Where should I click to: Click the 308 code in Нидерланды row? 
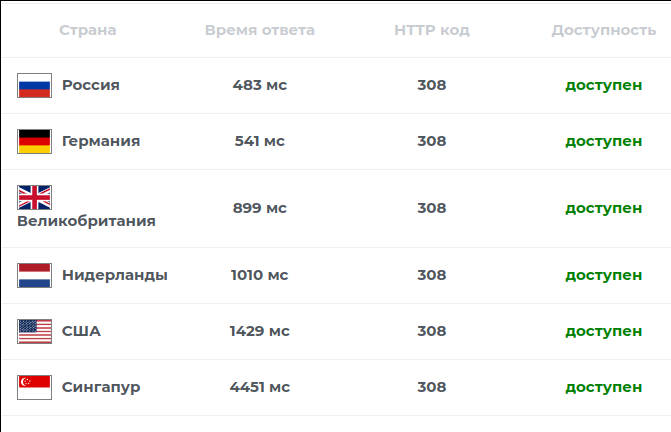(432, 275)
